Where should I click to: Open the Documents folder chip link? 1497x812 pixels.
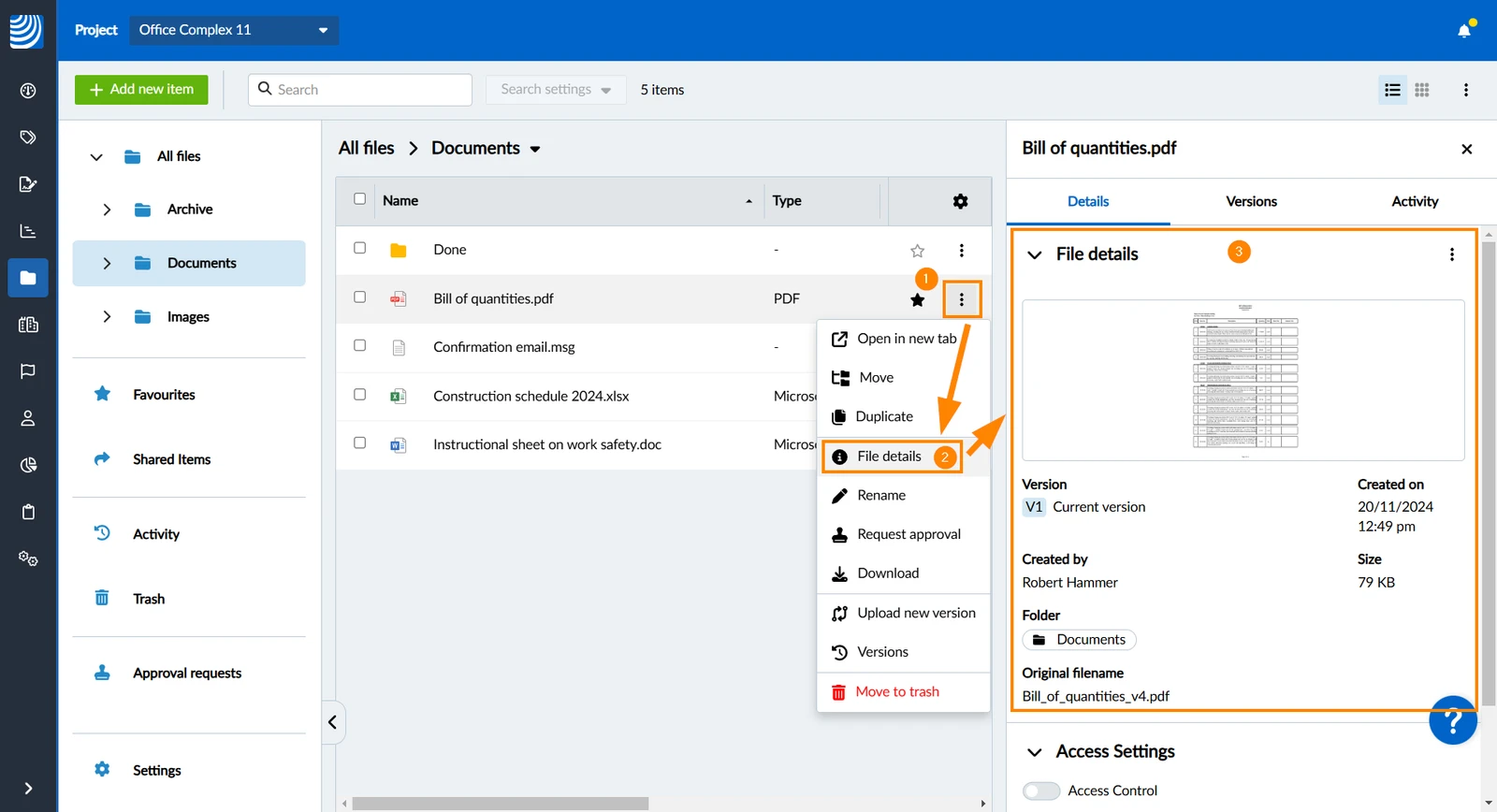pos(1079,640)
